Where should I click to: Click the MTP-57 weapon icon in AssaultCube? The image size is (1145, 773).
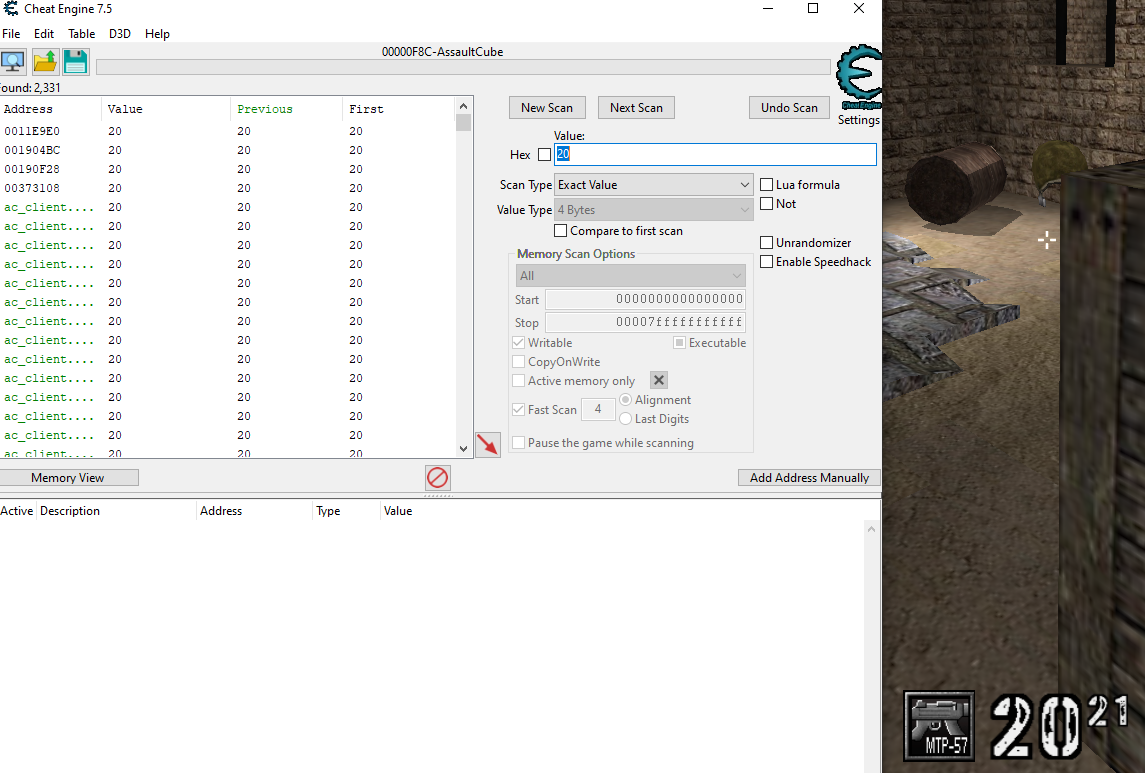click(x=939, y=726)
